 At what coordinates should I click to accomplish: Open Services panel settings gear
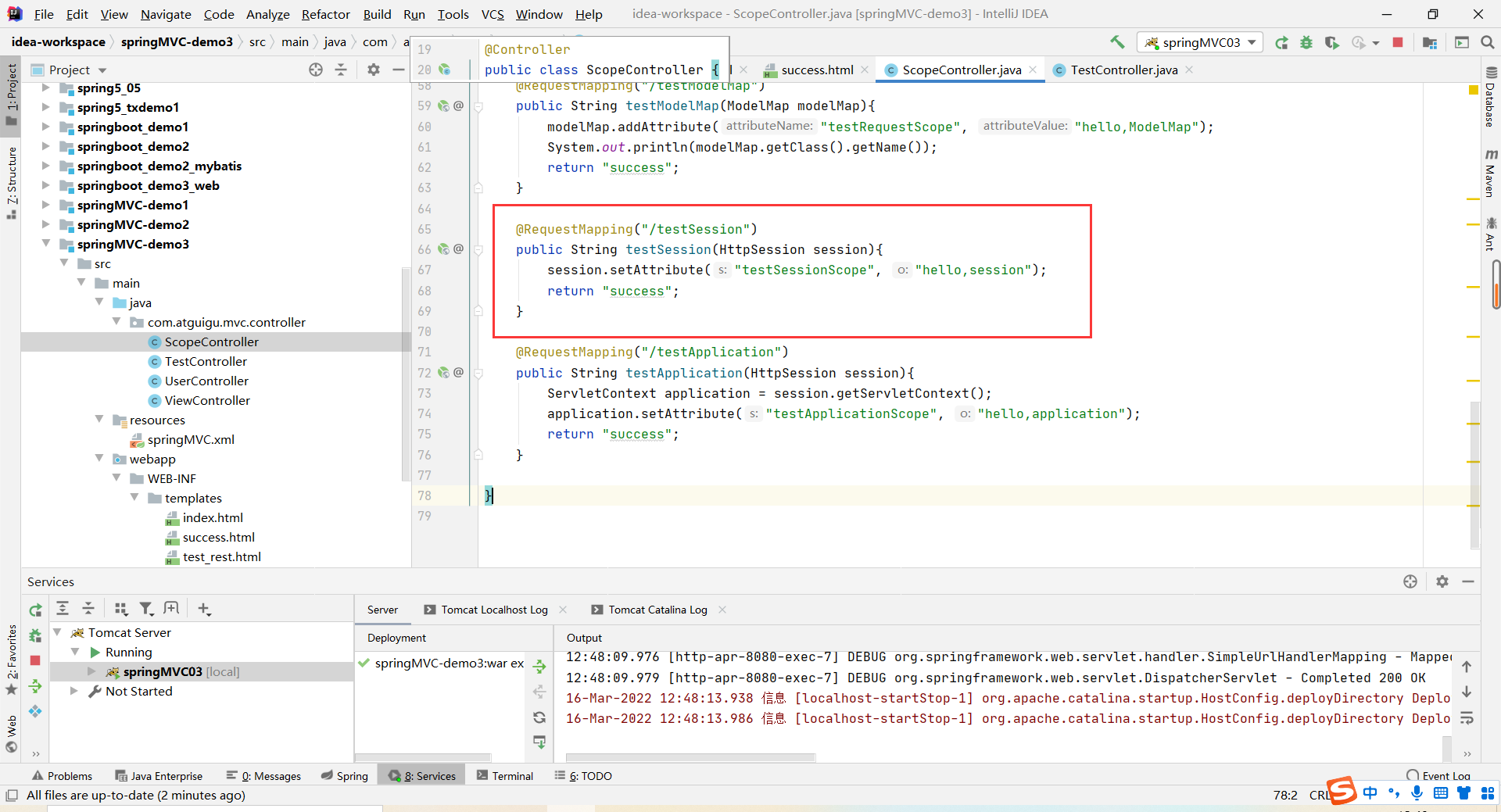pos(1442,581)
